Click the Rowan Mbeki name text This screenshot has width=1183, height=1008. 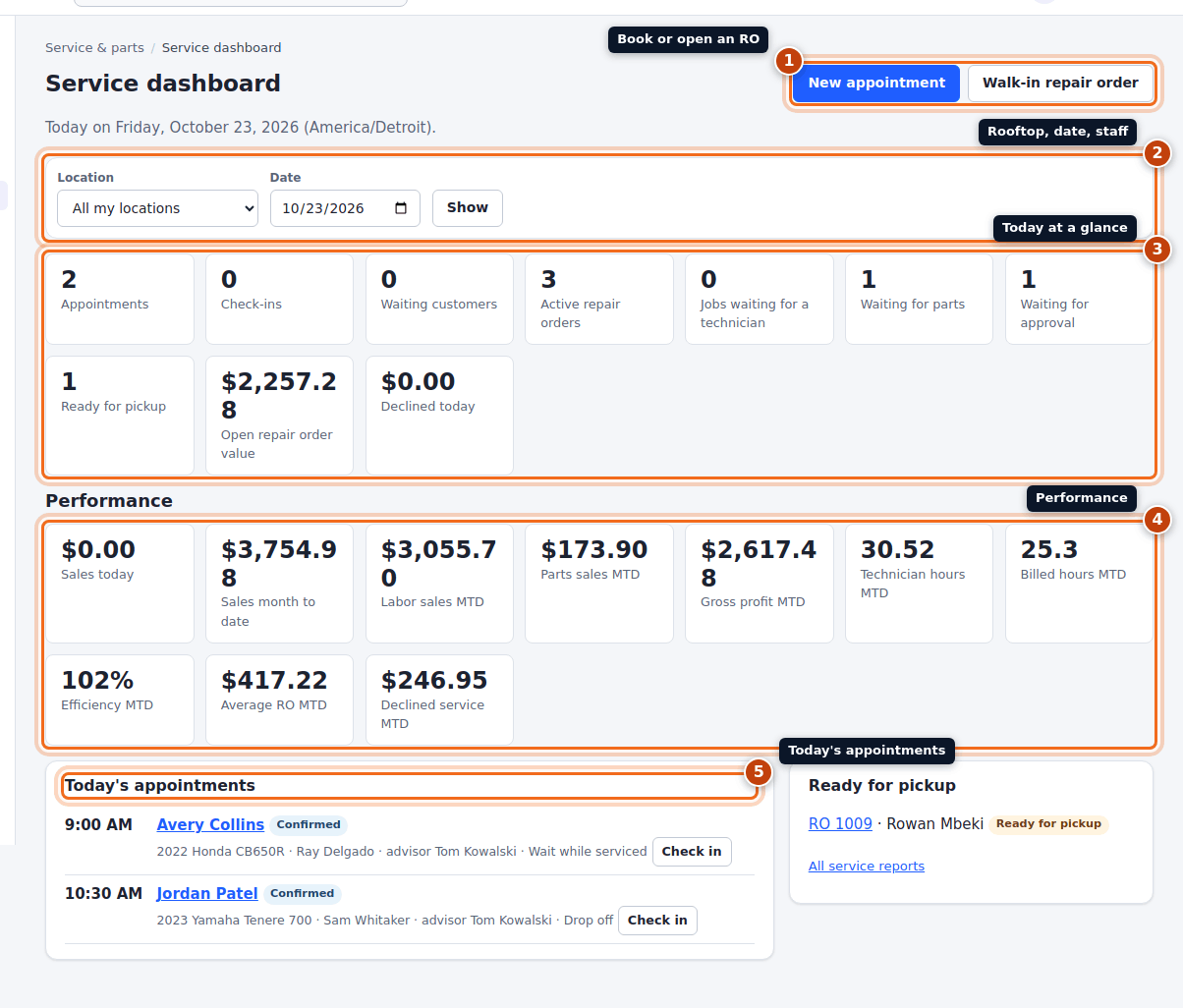click(x=934, y=823)
